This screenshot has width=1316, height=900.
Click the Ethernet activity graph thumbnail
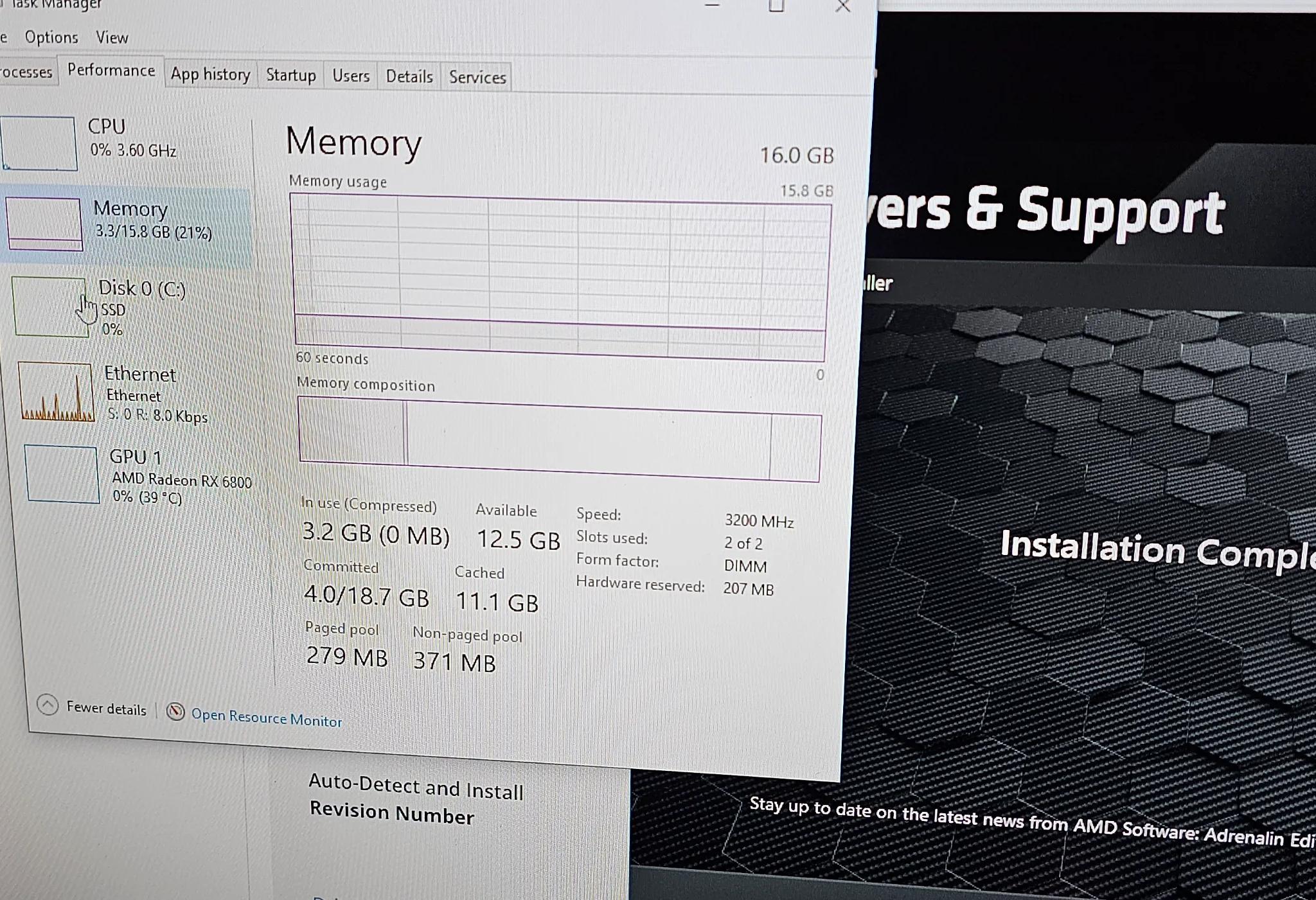click(57, 392)
